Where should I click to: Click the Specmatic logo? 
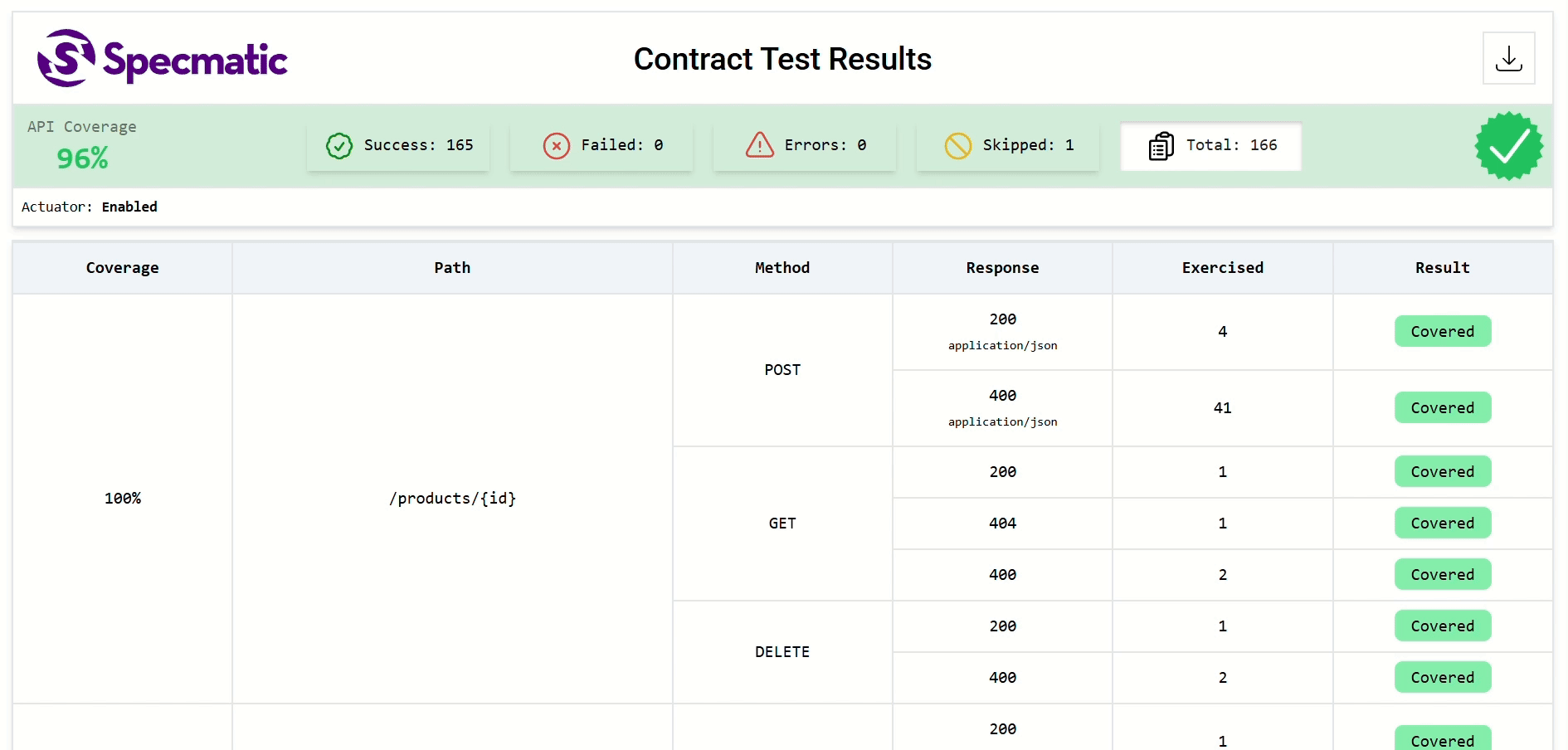[x=163, y=58]
